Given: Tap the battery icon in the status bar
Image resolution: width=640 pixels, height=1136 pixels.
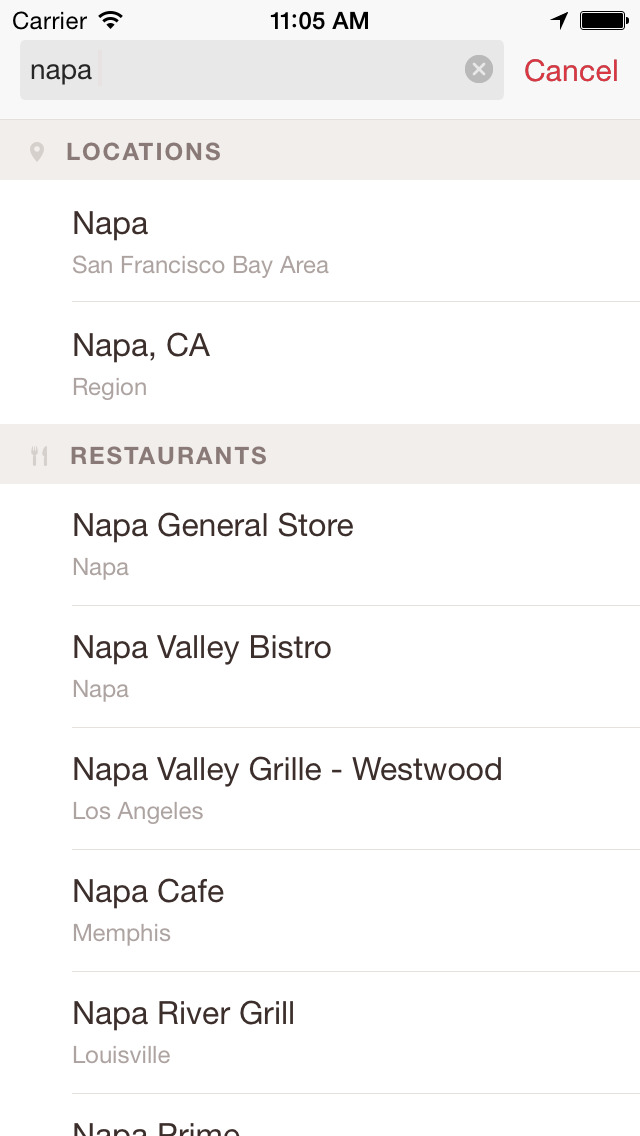Looking at the screenshot, I should click(x=604, y=20).
